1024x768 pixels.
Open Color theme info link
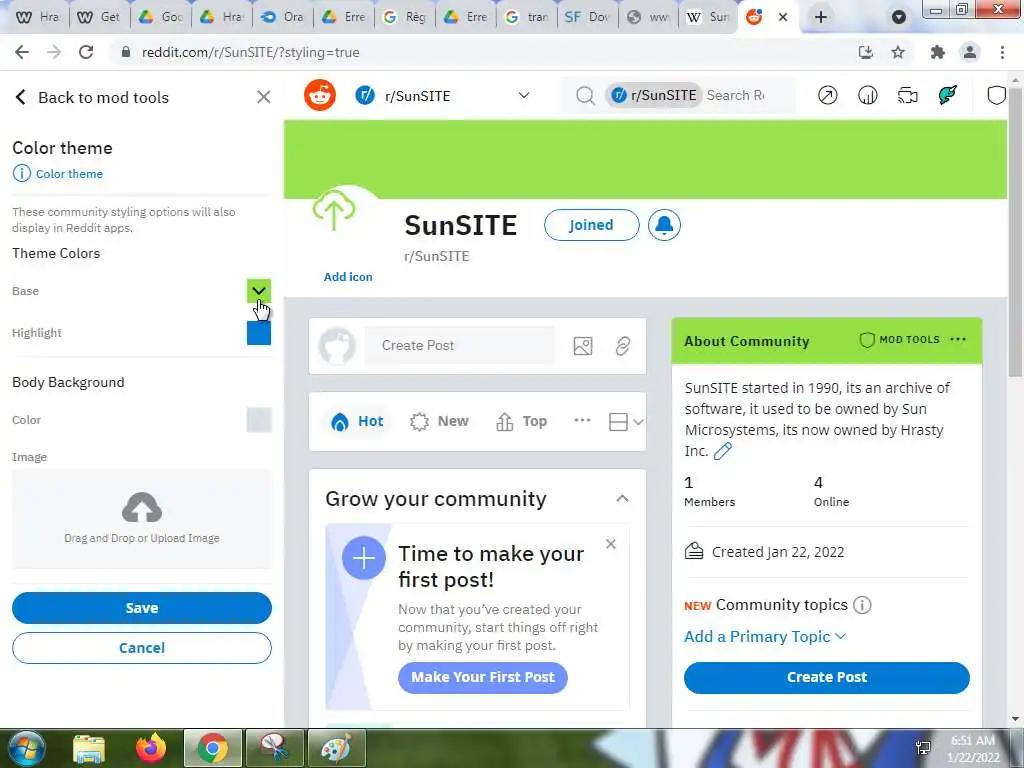click(58, 174)
